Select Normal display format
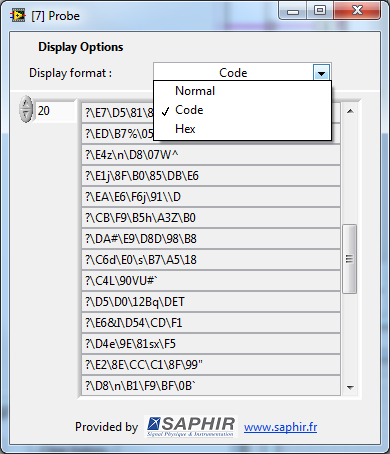 click(x=195, y=91)
